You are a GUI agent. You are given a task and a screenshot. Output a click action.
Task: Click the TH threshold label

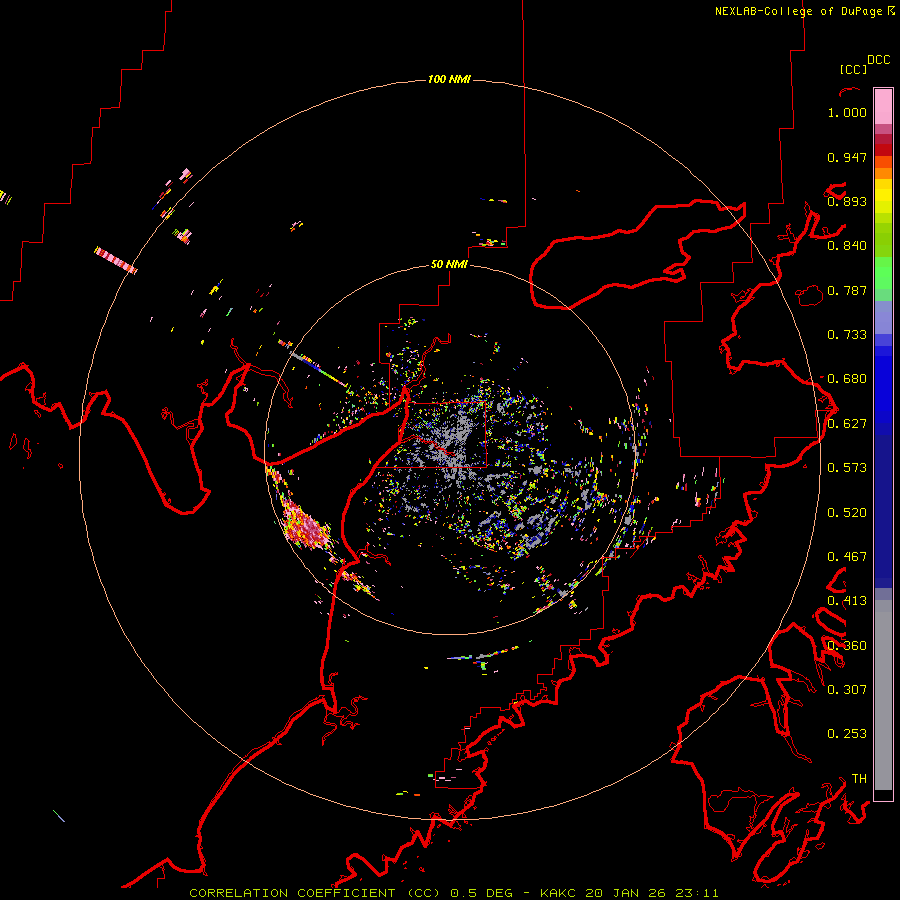(859, 779)
